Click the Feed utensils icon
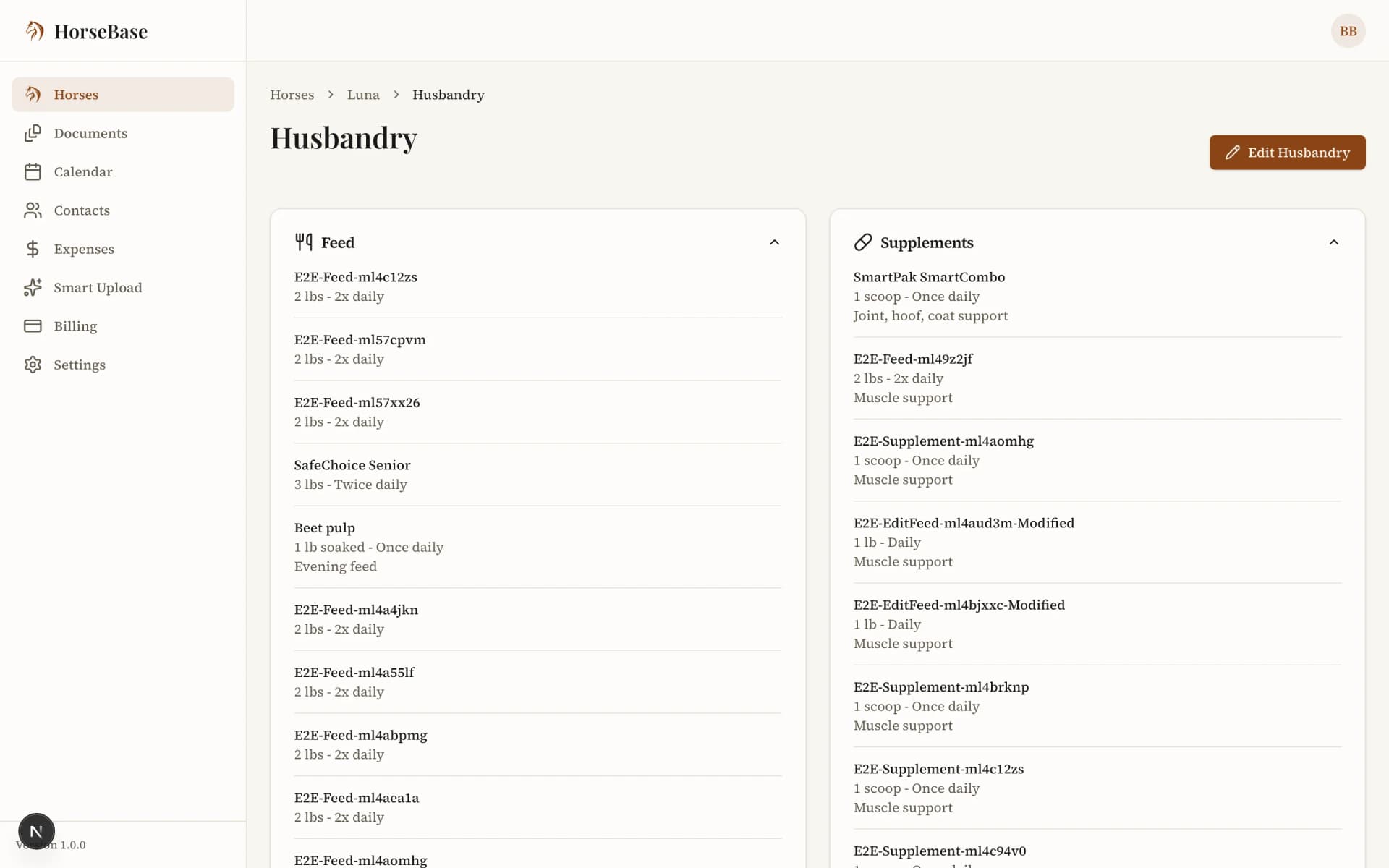Image resolution: width=1389 pixels, height=868 pixels. point(303,242)
